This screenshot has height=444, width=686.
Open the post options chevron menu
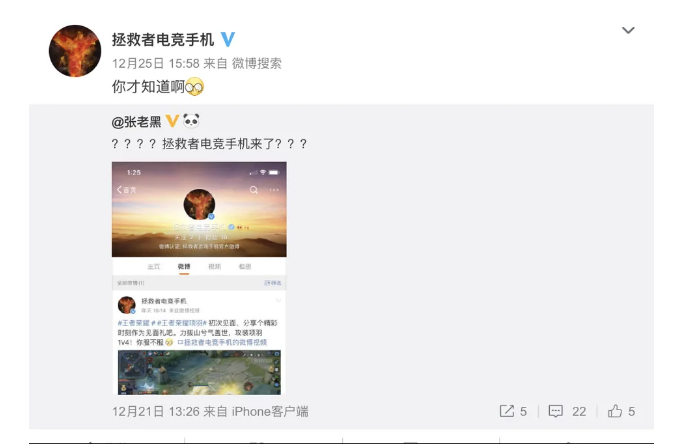point(628,30)
